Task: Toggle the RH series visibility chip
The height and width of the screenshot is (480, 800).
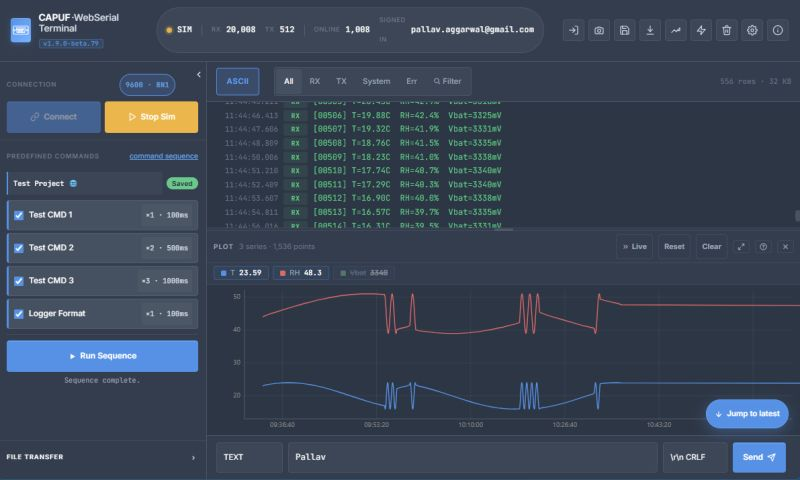Action: coord(301,273)
